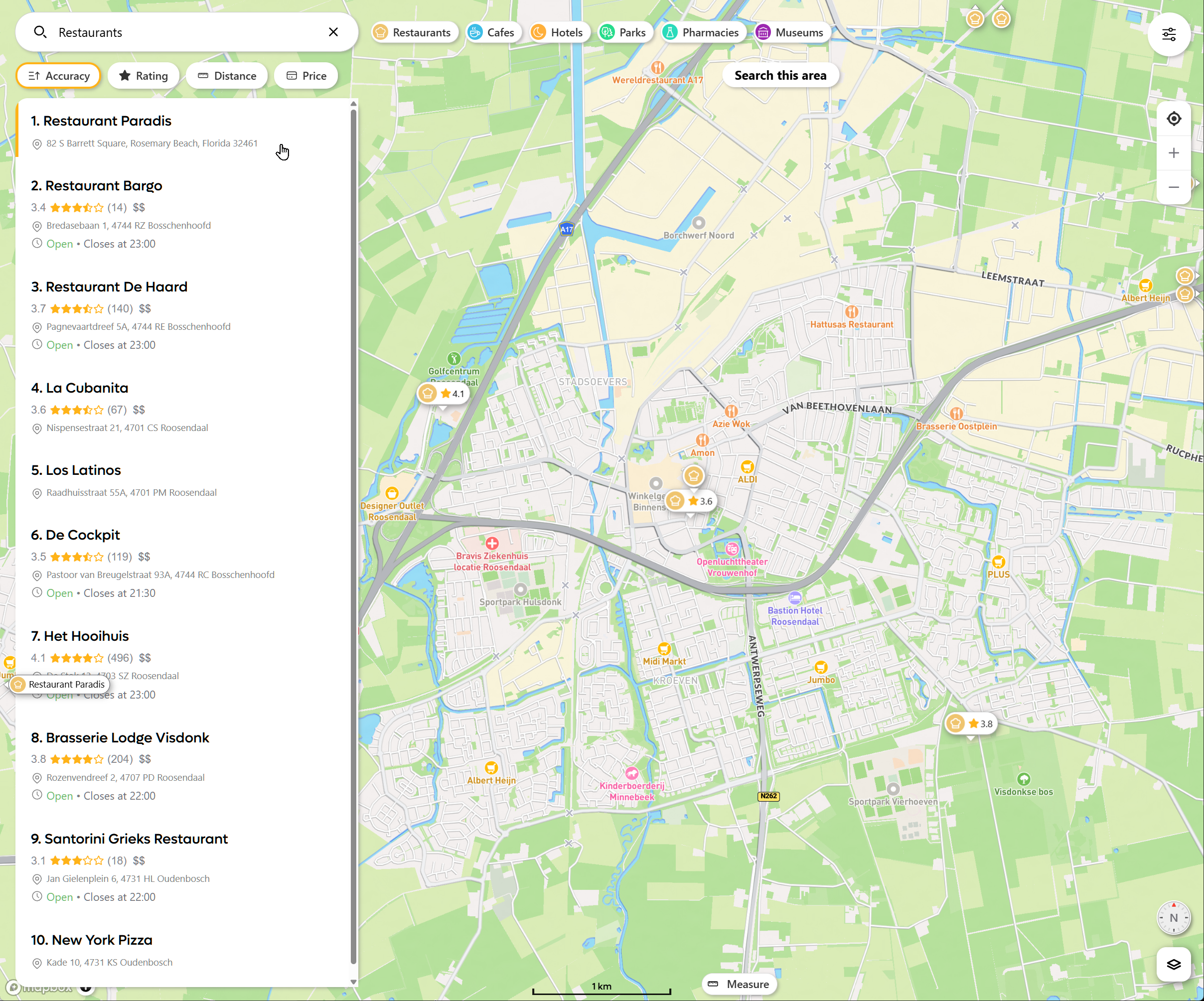Reset orientation with the compass icon
Screen dimensions: 1204x1001
(x=1173, y=918)
